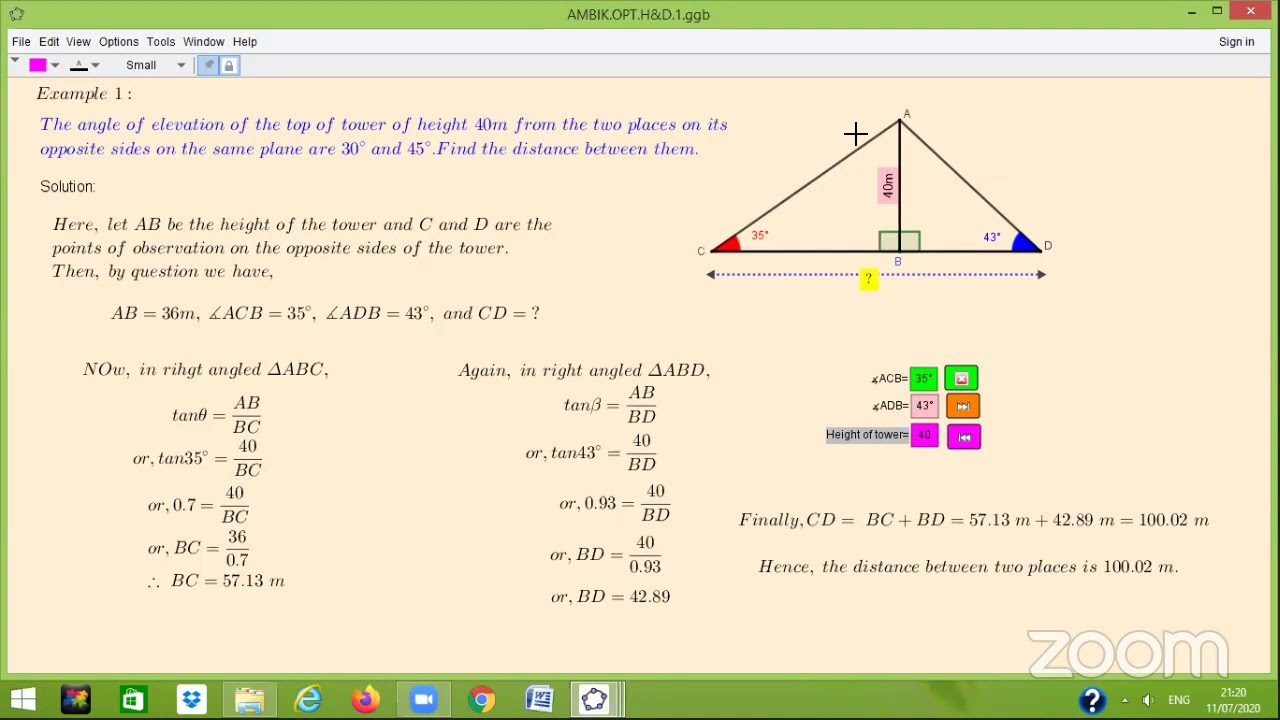
Task: Switch to GeoGebra on the taskbar
Action: point(596,699)
